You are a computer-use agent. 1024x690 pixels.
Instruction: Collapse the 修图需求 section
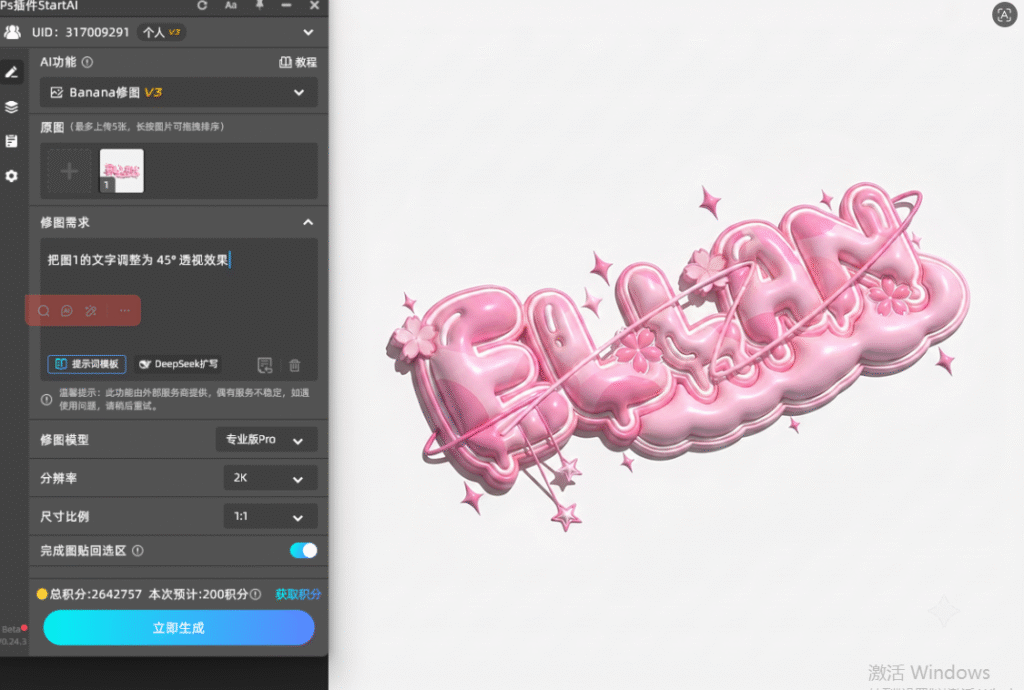(x=308, y=222)
